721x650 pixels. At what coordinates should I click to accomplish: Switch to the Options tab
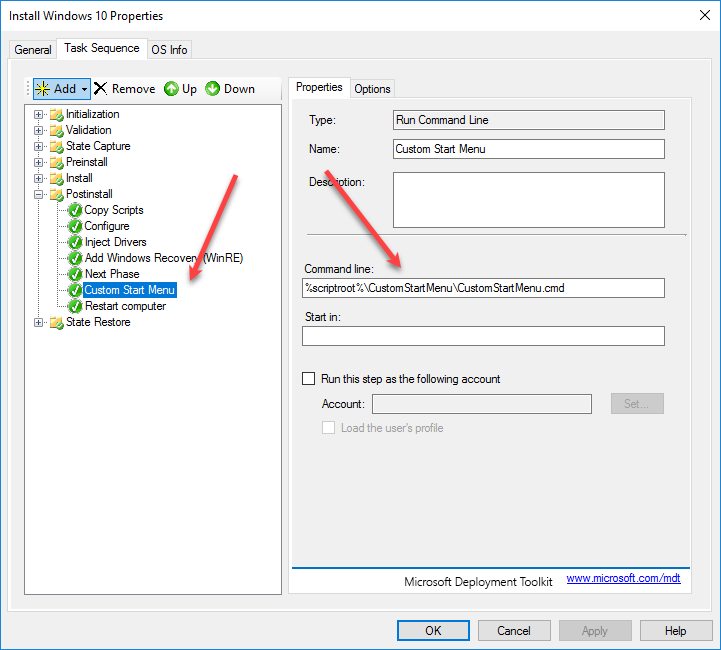click(372, 88)
